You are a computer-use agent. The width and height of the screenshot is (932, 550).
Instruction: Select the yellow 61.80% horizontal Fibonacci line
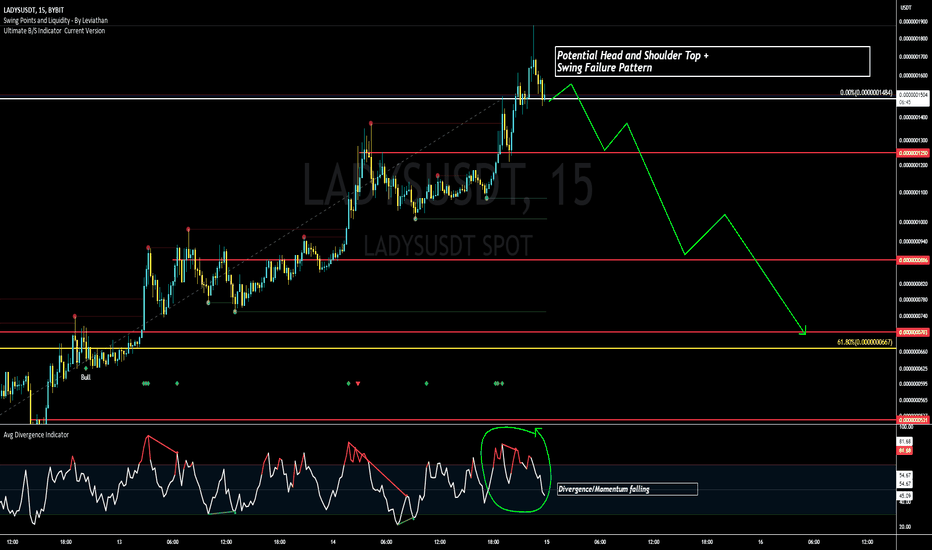(x=448, y=348)
